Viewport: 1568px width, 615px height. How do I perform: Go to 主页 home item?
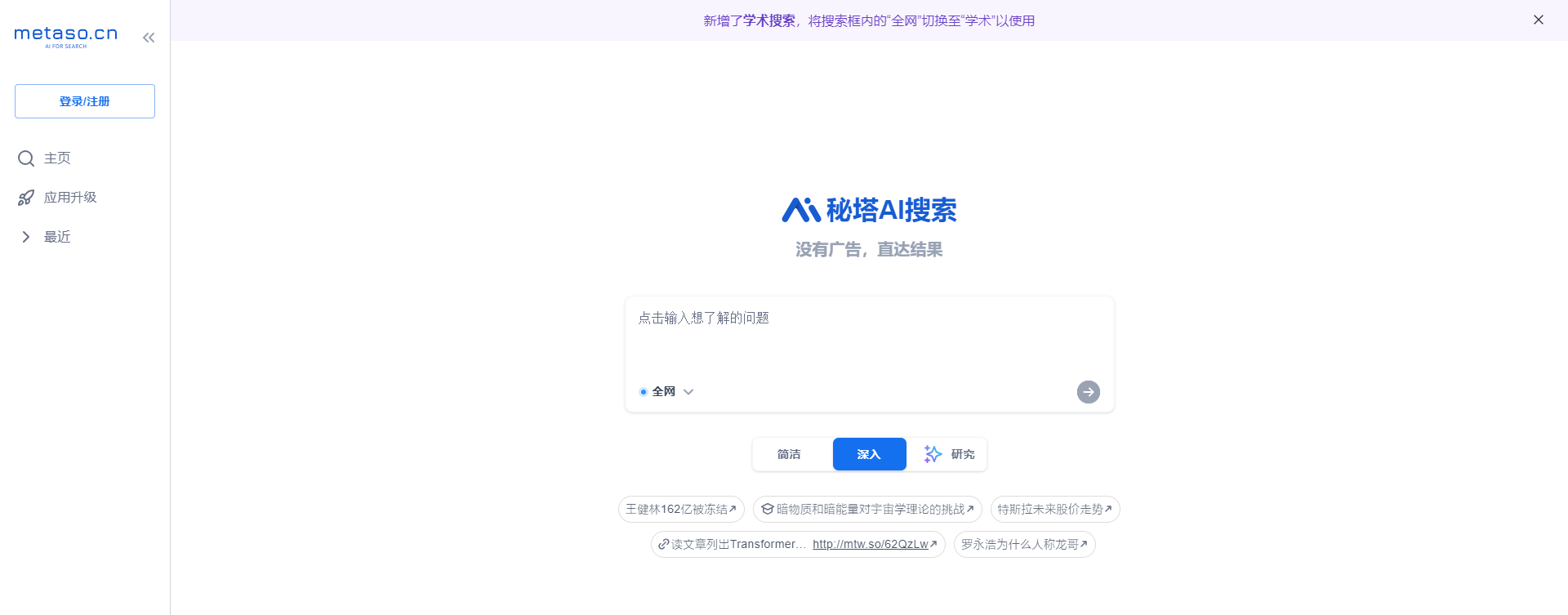57,158
